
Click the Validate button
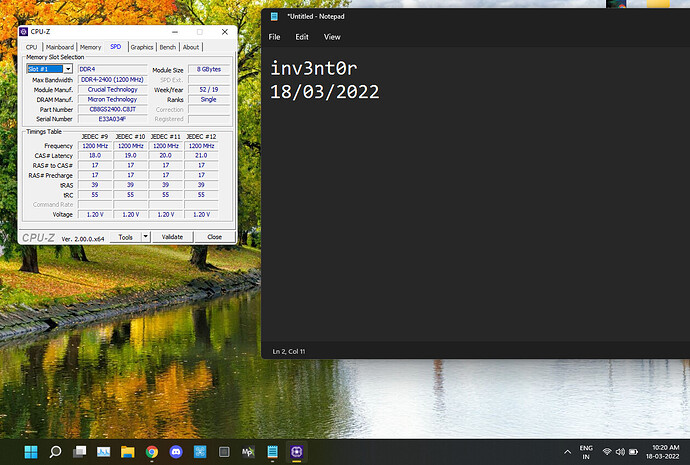pyautogui.click(x=172, y=237)
